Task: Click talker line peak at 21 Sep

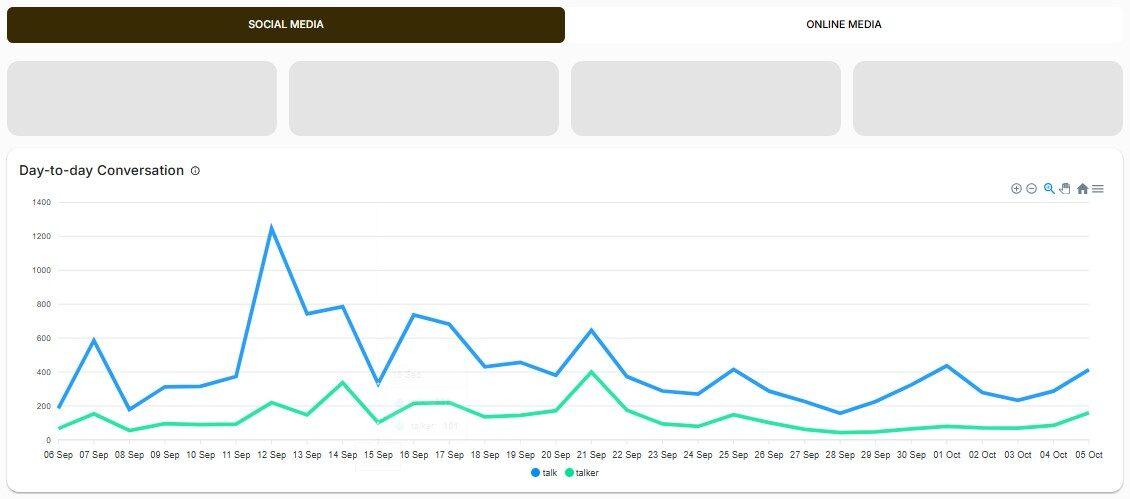Action: click(x=591, y=372)
